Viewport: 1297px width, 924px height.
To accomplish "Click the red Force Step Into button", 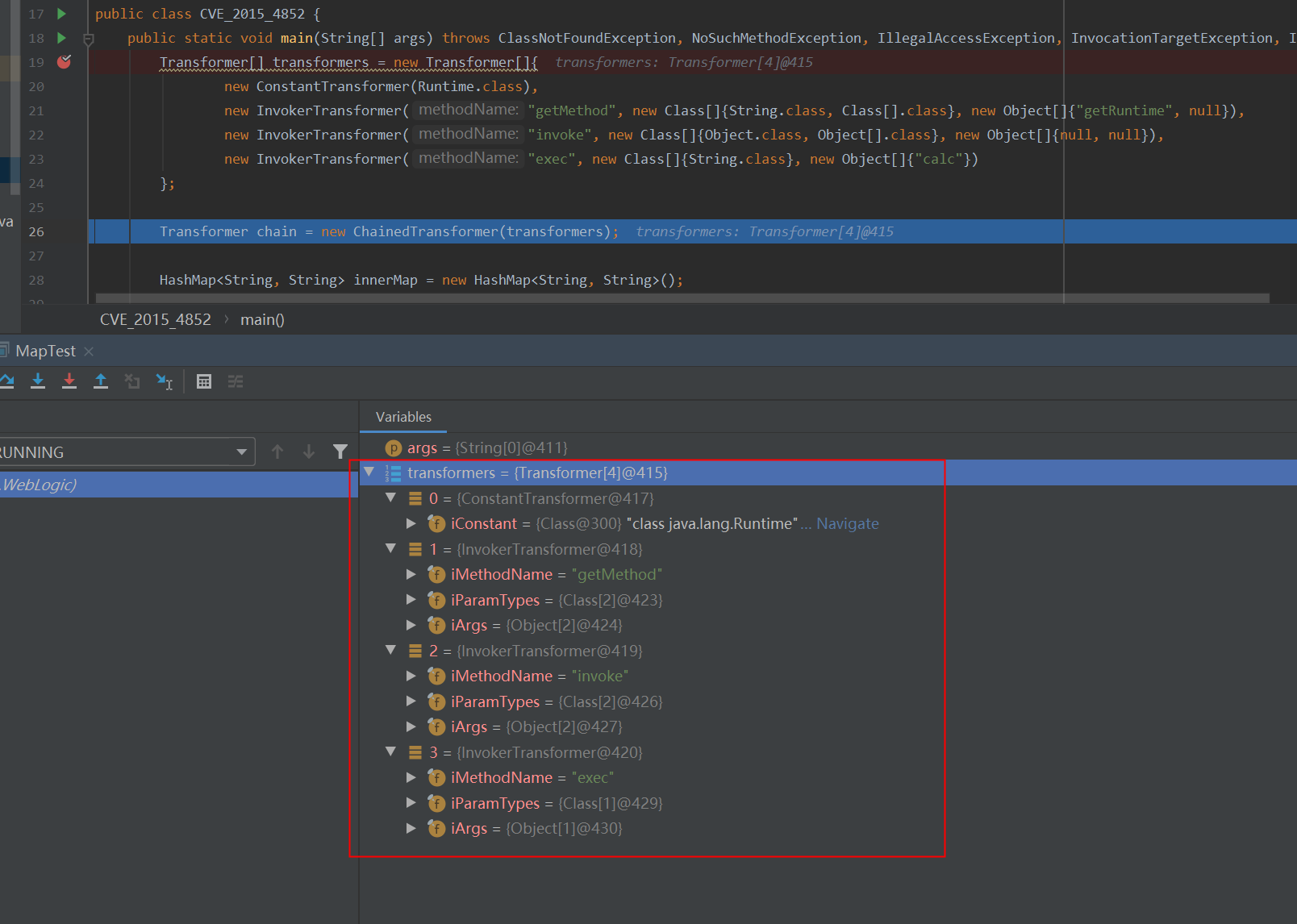I will [x=69, y=381].
